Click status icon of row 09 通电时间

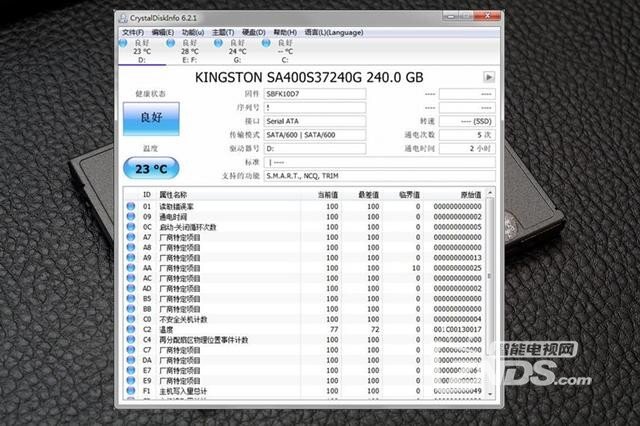(131, 216)
